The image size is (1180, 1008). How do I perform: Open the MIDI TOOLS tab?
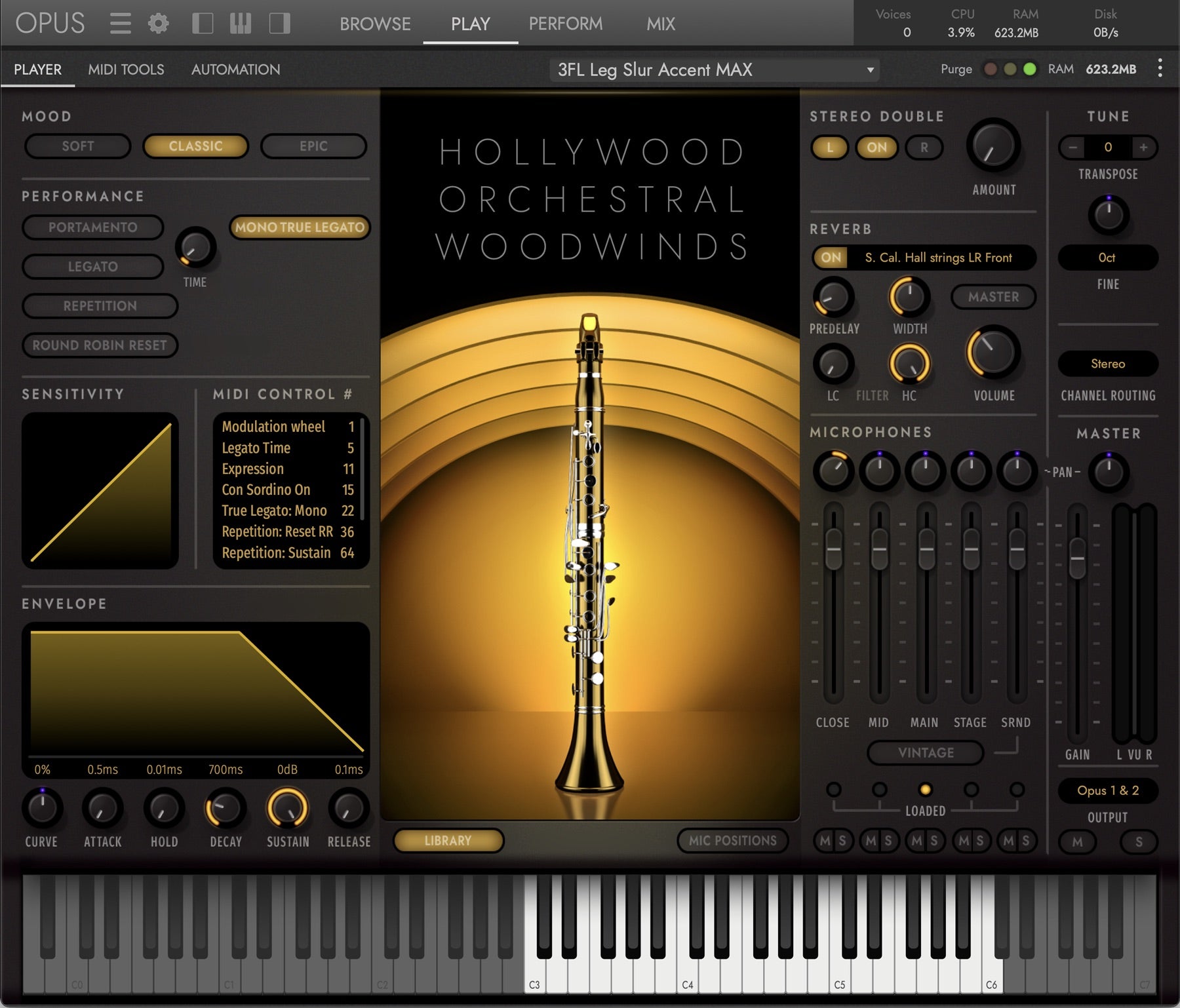(126, 69)
